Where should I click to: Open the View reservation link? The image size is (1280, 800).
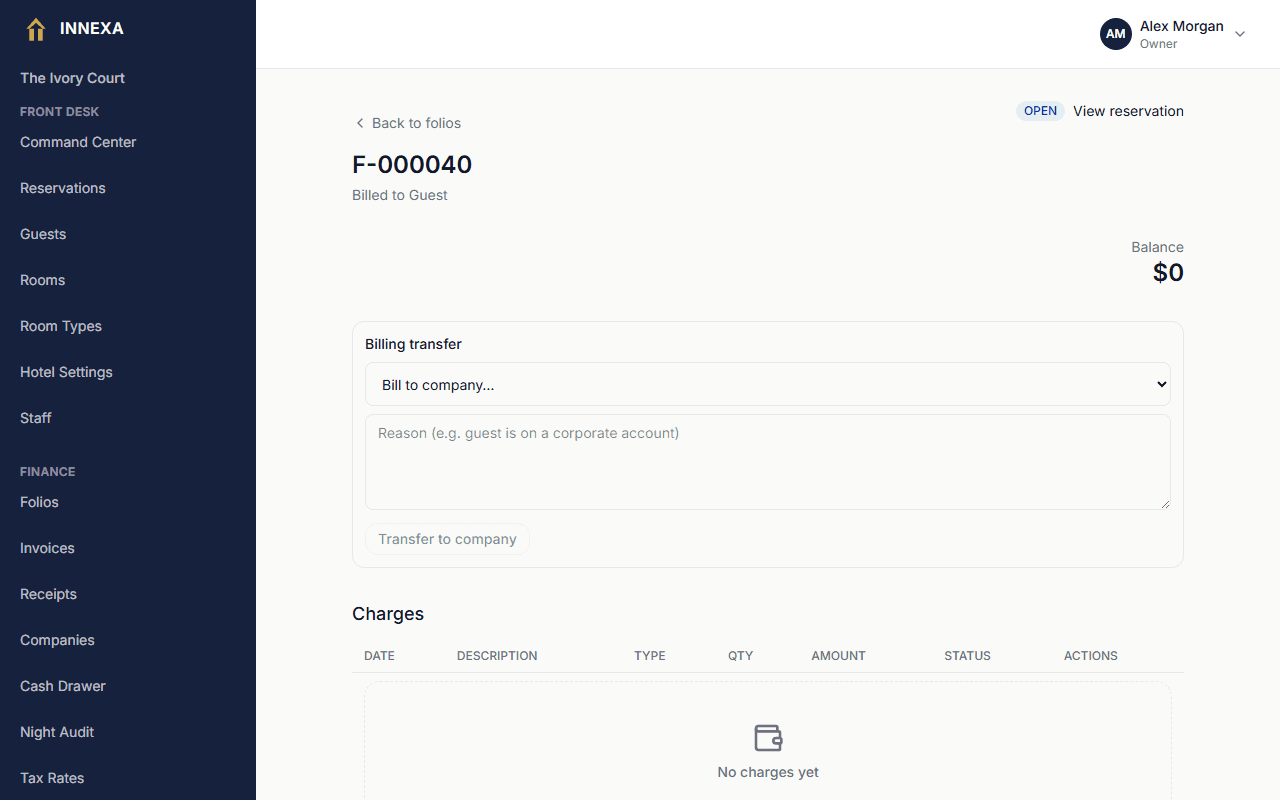coord(1128,111)
